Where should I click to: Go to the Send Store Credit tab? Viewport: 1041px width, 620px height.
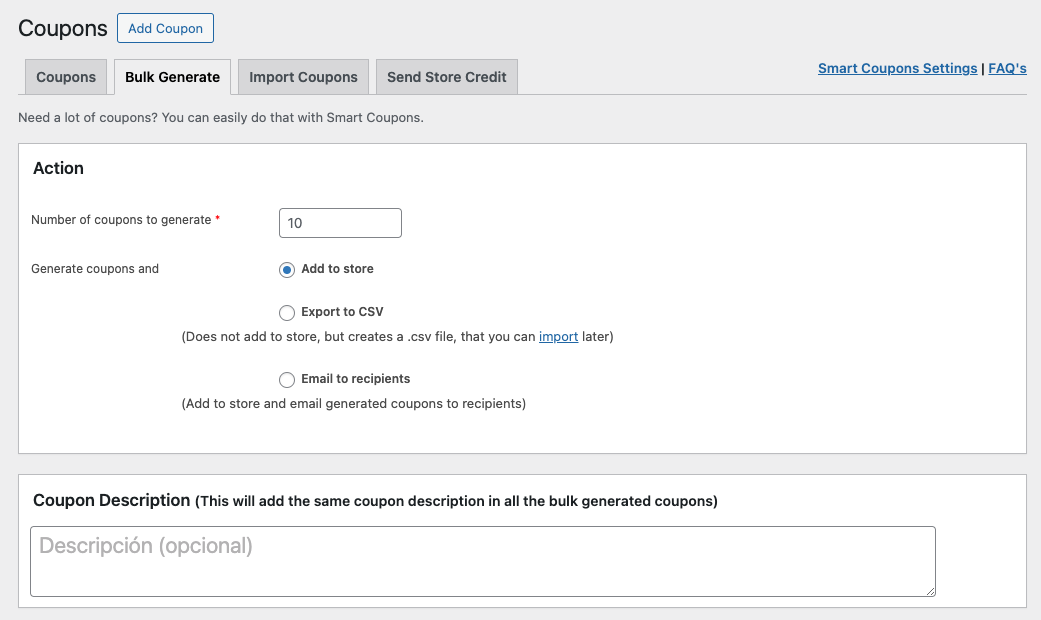[446, 77]
